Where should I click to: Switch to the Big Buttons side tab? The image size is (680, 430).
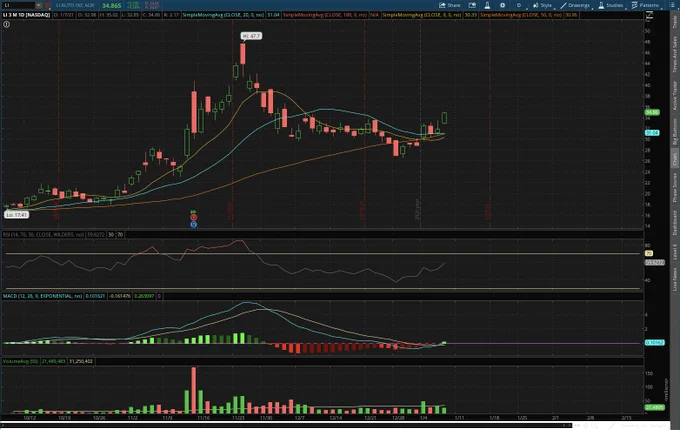coord(675,132)
